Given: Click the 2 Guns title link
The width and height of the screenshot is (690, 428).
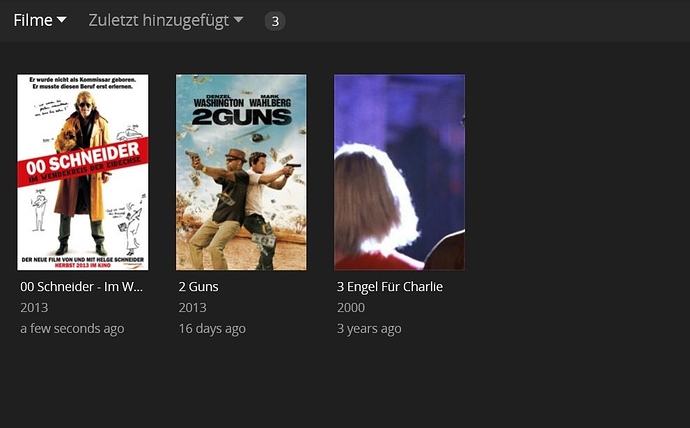Looking at the screenshot, I should [198, 287].
